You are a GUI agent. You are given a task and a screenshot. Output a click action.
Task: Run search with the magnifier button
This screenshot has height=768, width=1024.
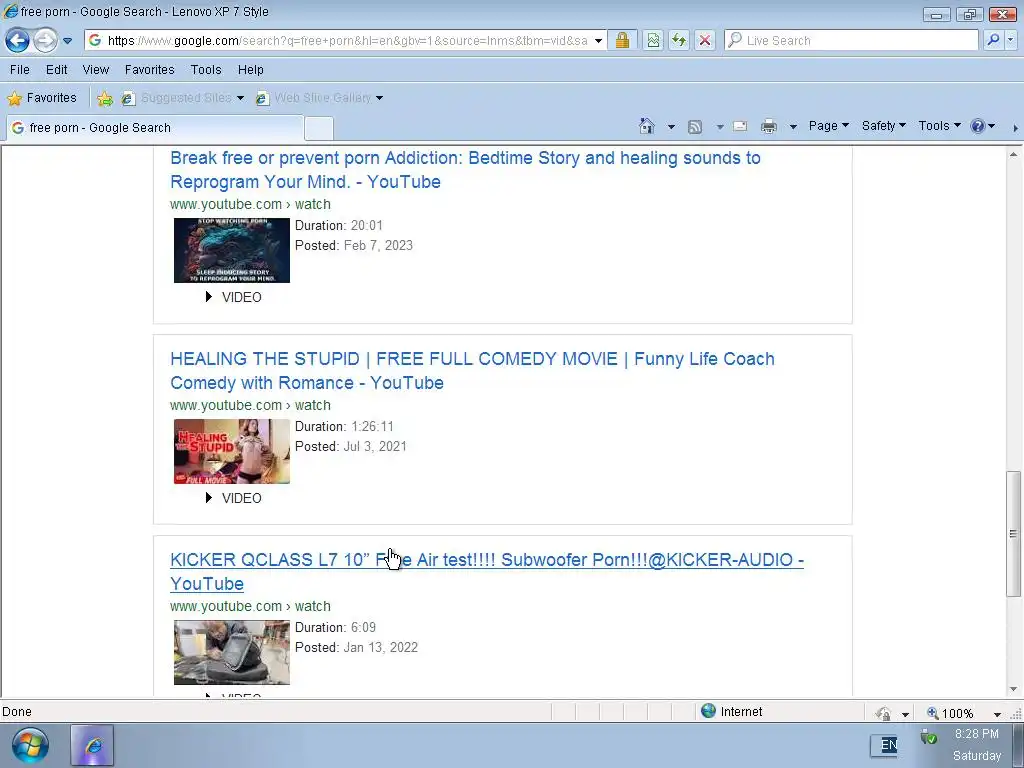(993, 40)
